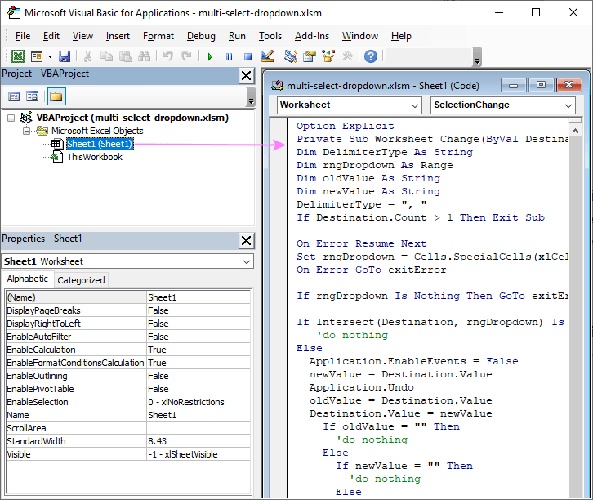Run the macro with the green play icon
The image size is (593, 500).
pyautogui.click(x=210, y=57)
